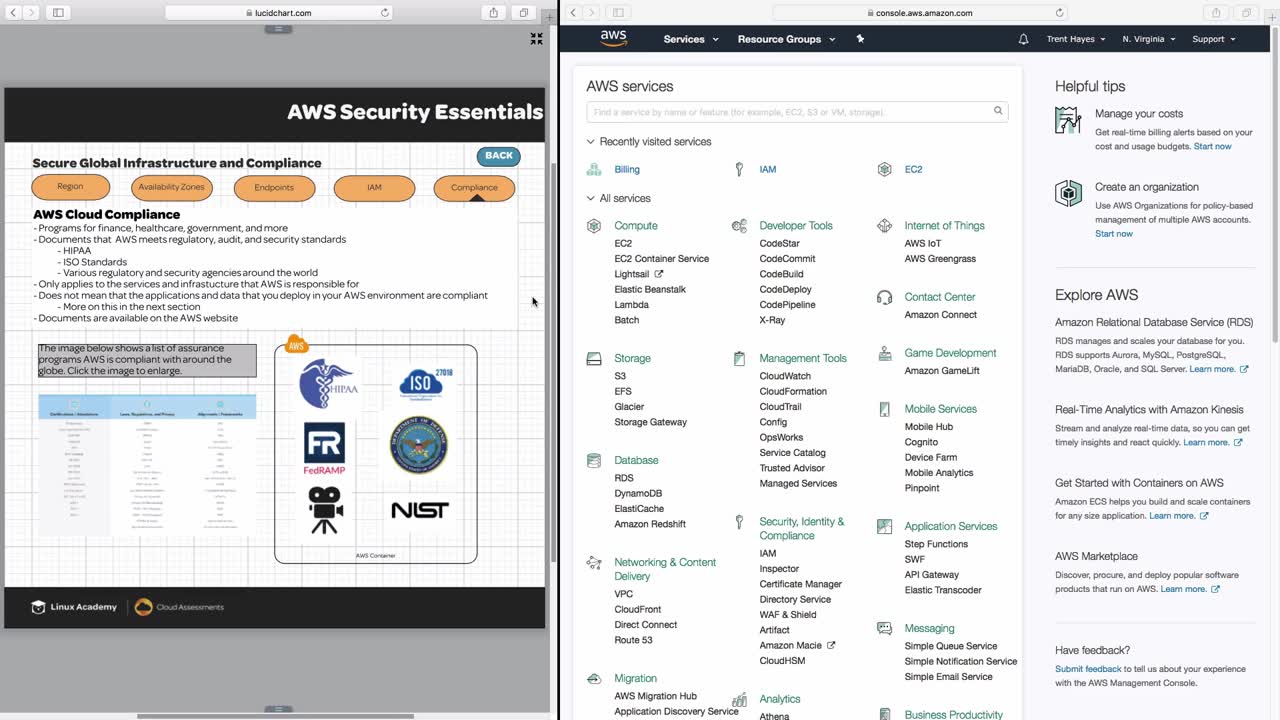Click the NIST logo in the slide

(x=420, y=510)
